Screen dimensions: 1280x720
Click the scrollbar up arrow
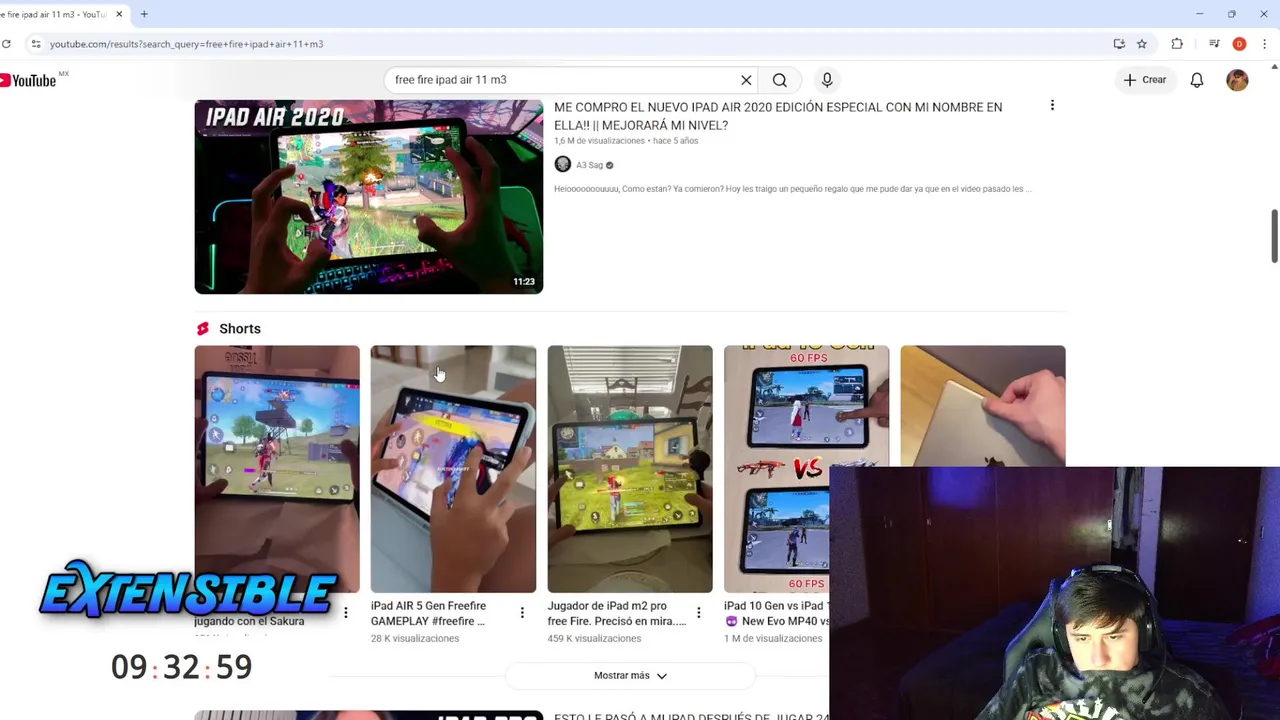click(x=1275, y=67)
